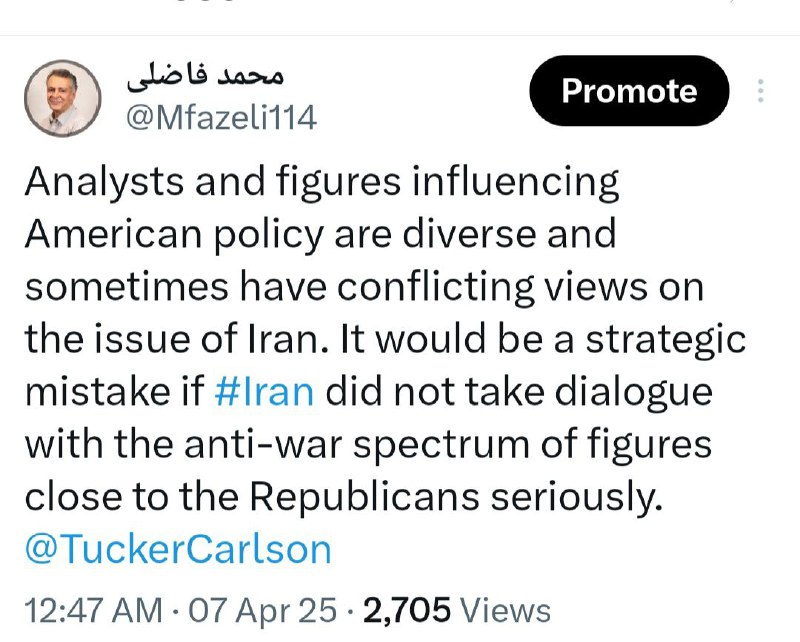Image resolution: width=800 pixels, height=642 pixels.
Task: Open the three-dot more options menu
Action: (x=760, y=91)
